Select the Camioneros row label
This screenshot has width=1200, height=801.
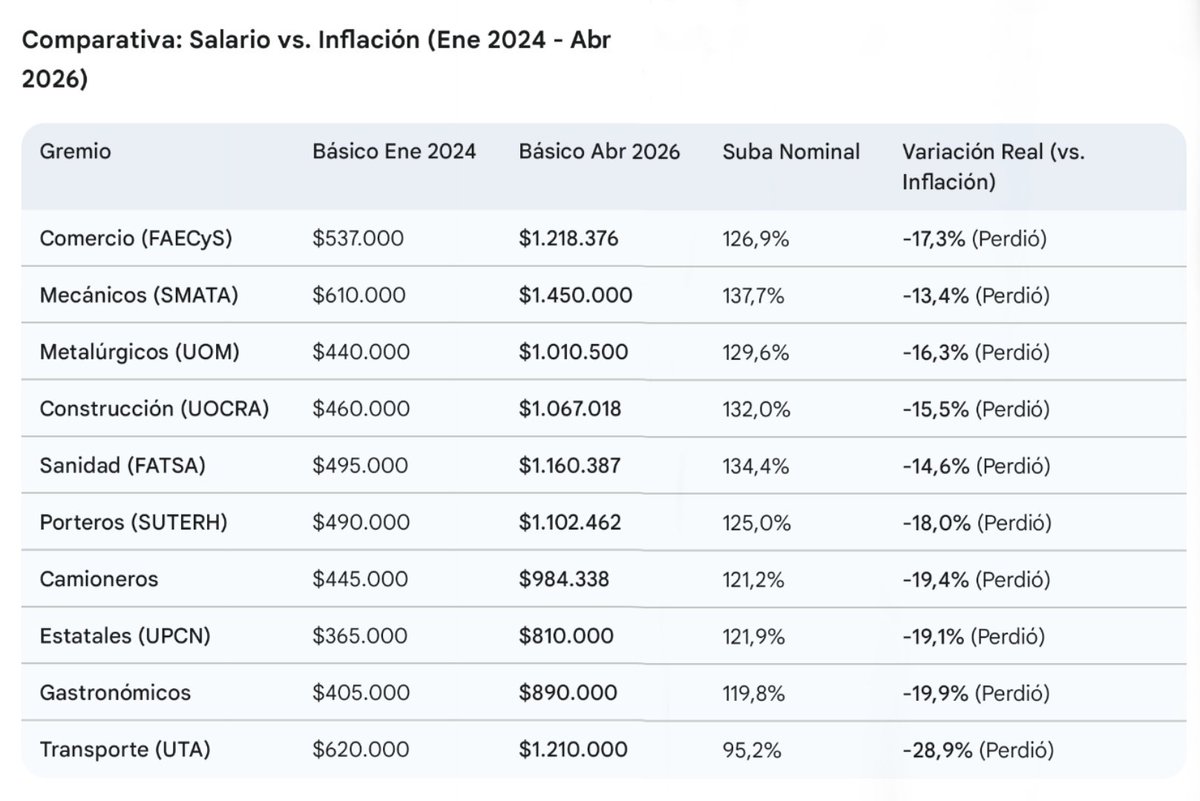pyautogui.click(x=99, y=579)
